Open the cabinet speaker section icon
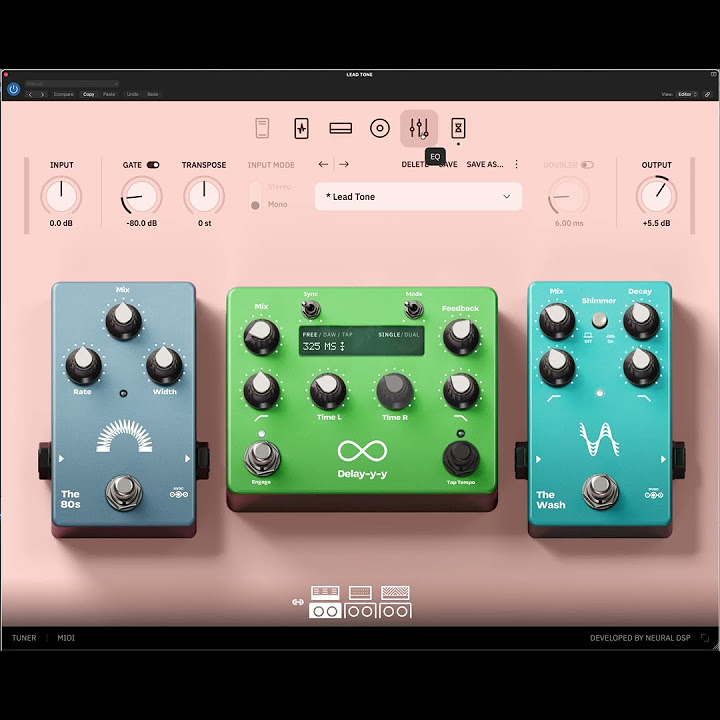Screen dimensions: 720x720 (x=380, y=128)
